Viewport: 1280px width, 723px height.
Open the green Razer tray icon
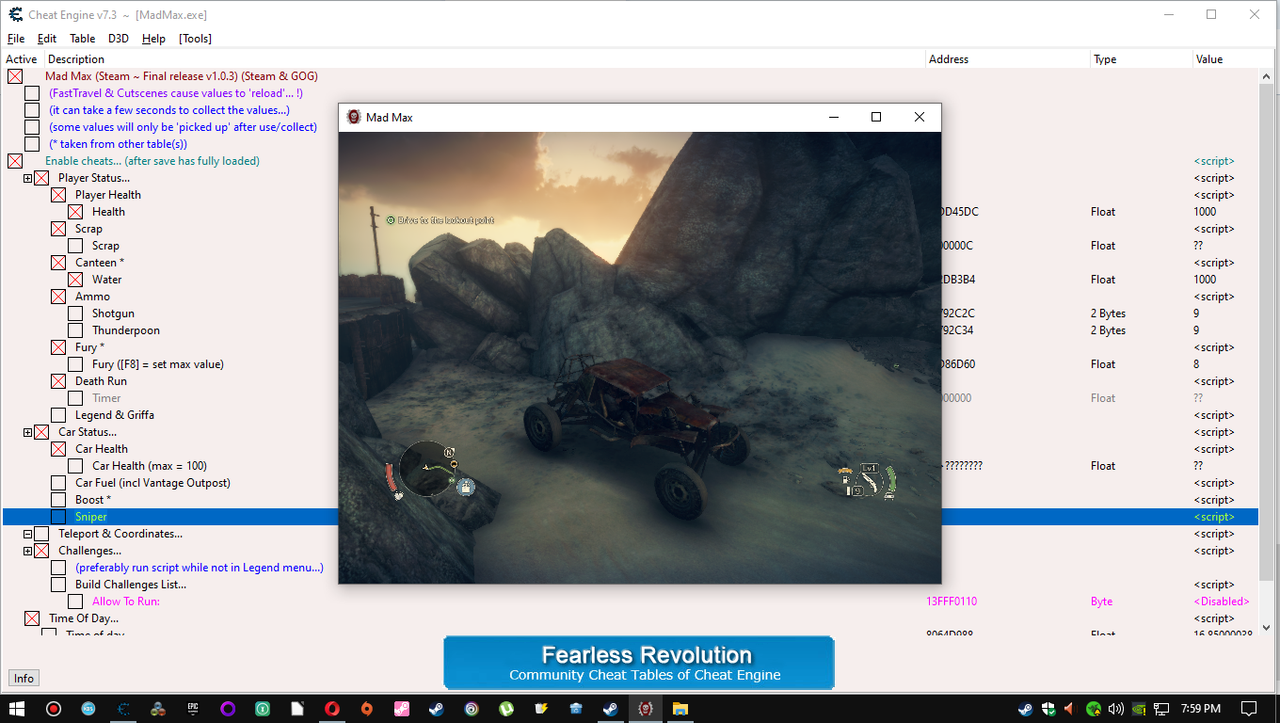click(x=1094, y=709)
